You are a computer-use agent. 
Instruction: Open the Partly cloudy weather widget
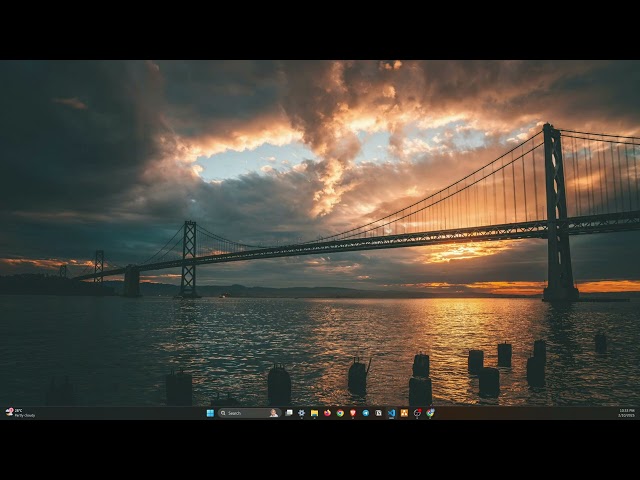(20, 413)
